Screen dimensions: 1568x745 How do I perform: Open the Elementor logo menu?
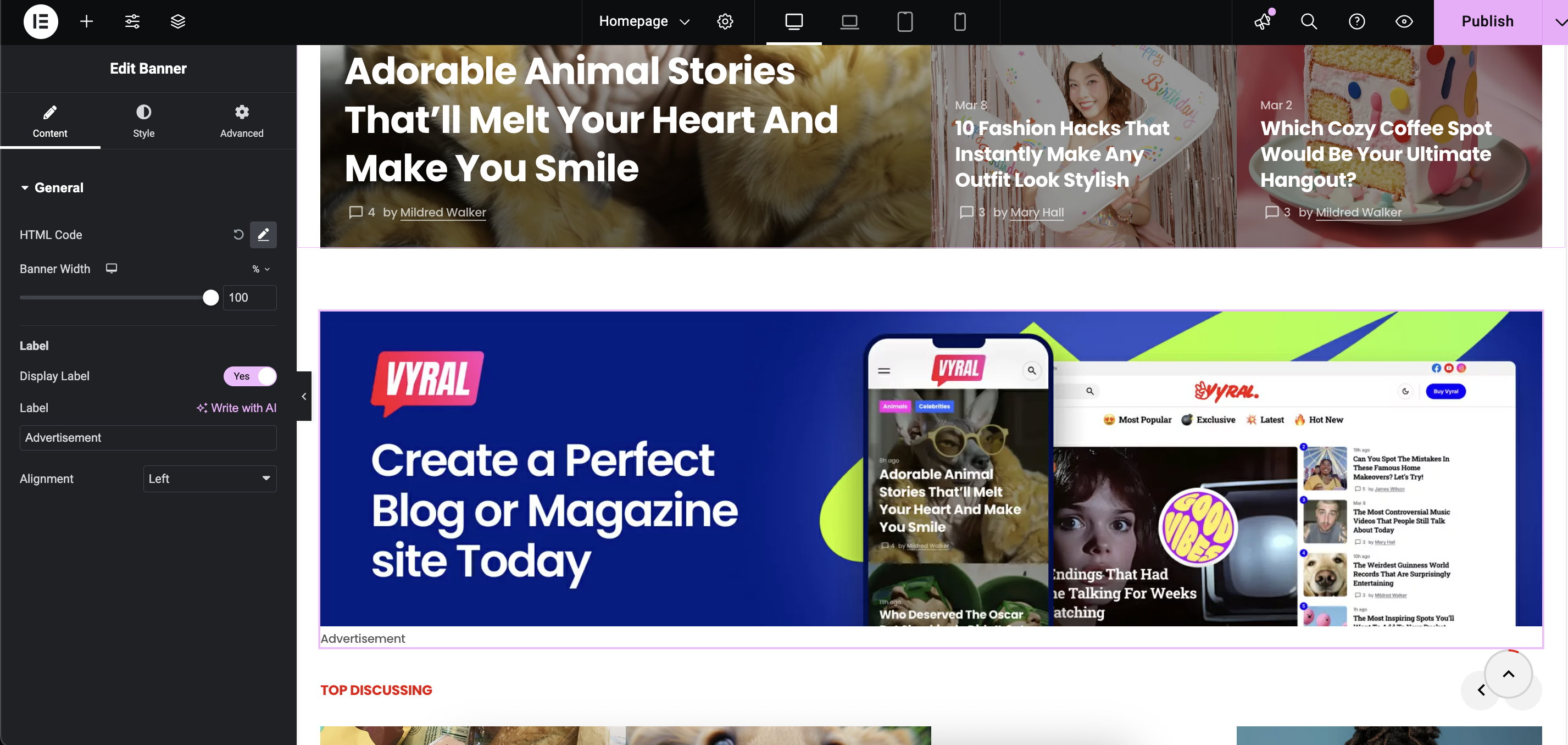coord(40,22)
